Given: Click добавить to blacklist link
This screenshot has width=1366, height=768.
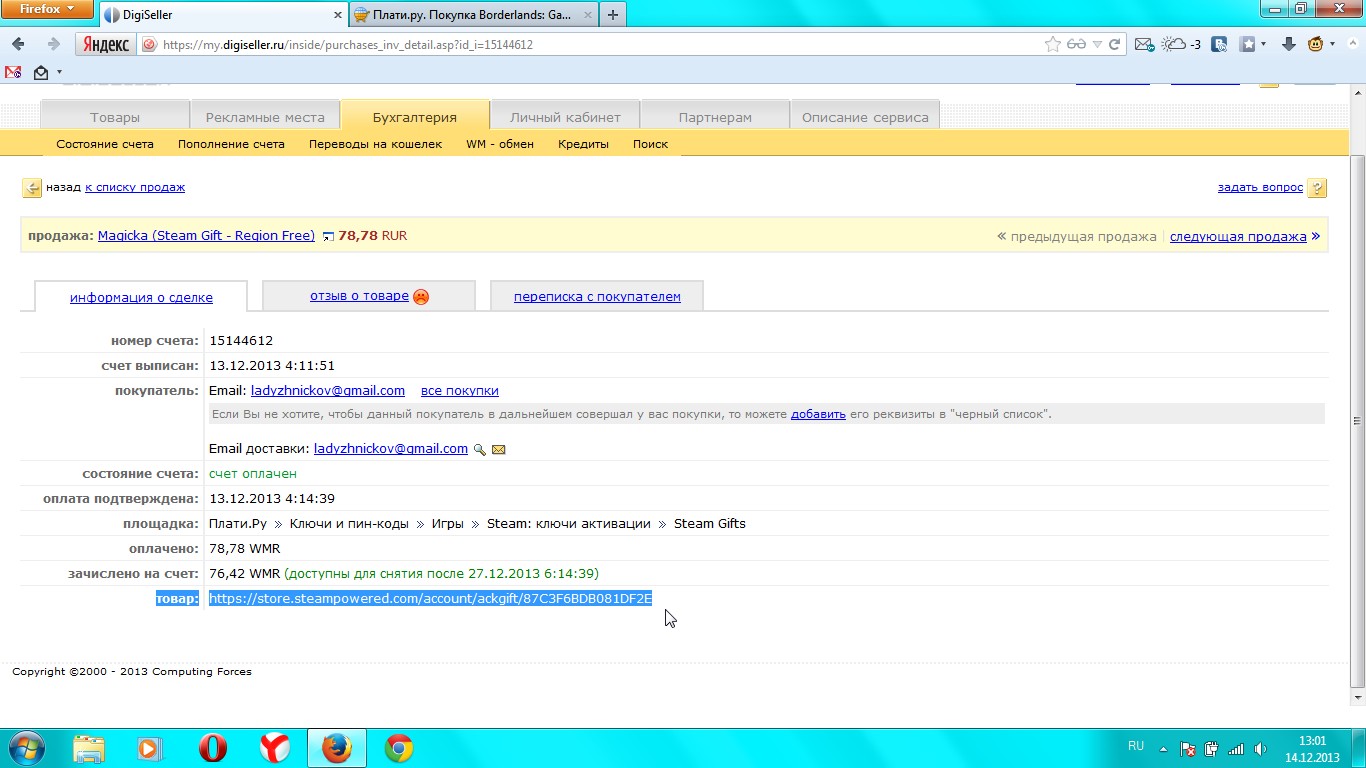Looking at the screenshot, I should pos(818,414).
